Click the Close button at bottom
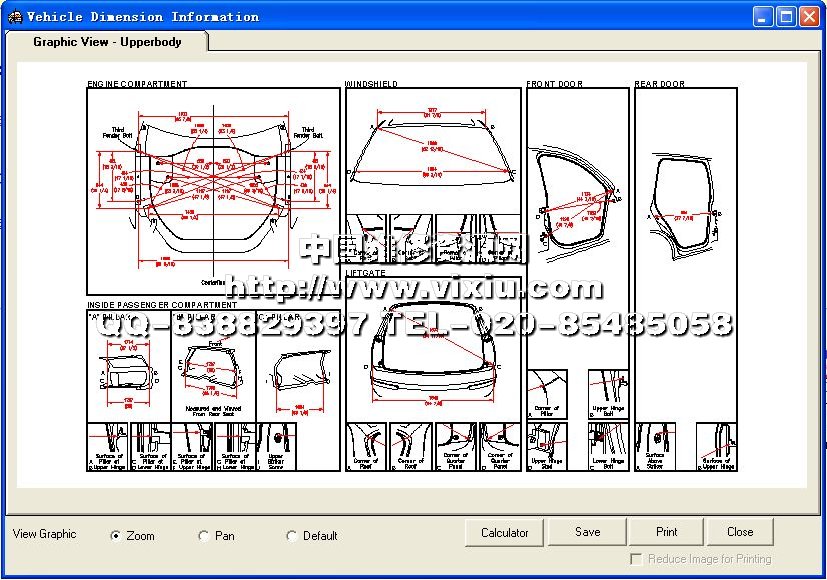This screenshot has height=580, width=827. pos(740,532)
